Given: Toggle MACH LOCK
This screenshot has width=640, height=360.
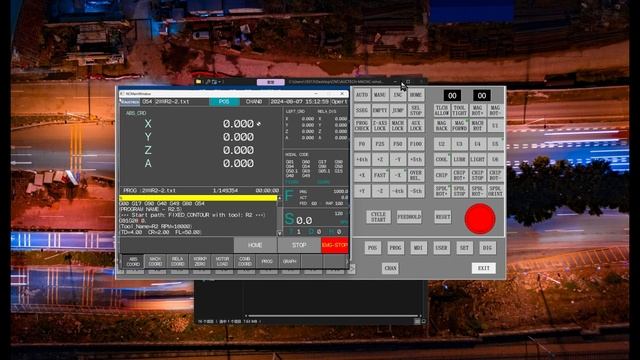Looking at the screenshot, I should pyautogui.click(x=398, y=125).
